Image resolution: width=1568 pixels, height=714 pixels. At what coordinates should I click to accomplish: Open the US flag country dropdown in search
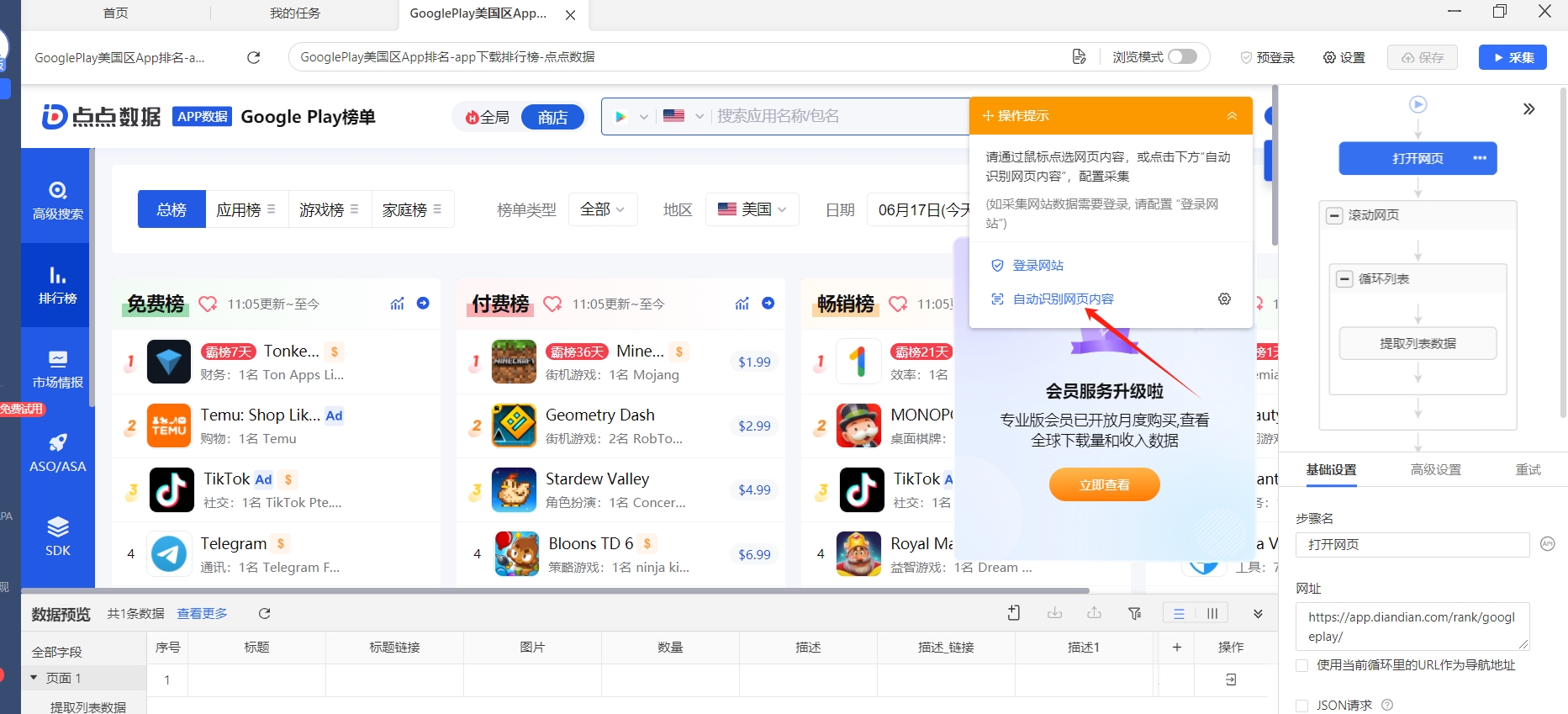pyautogui.click(x=684, y=116)
